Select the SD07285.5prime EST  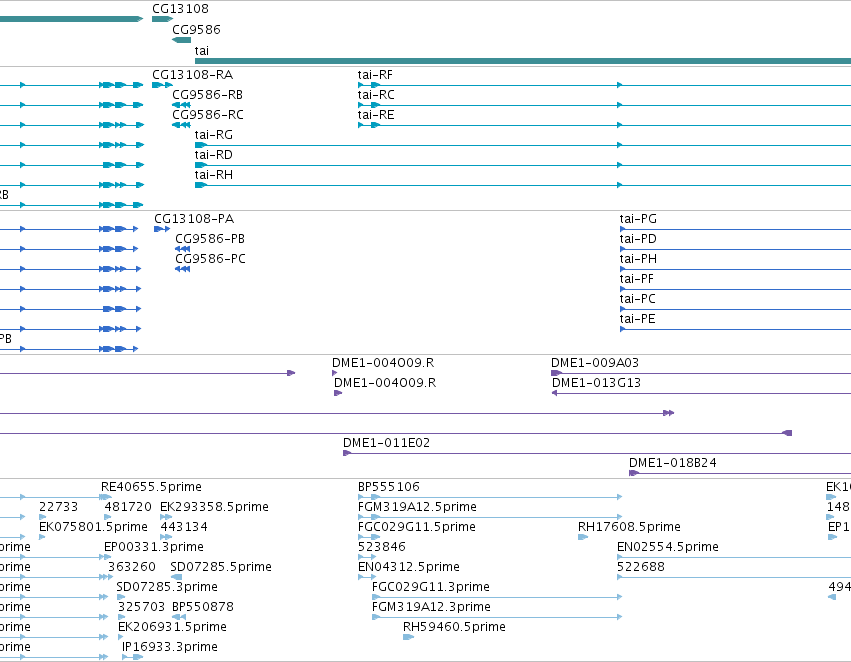pos(221,567)
